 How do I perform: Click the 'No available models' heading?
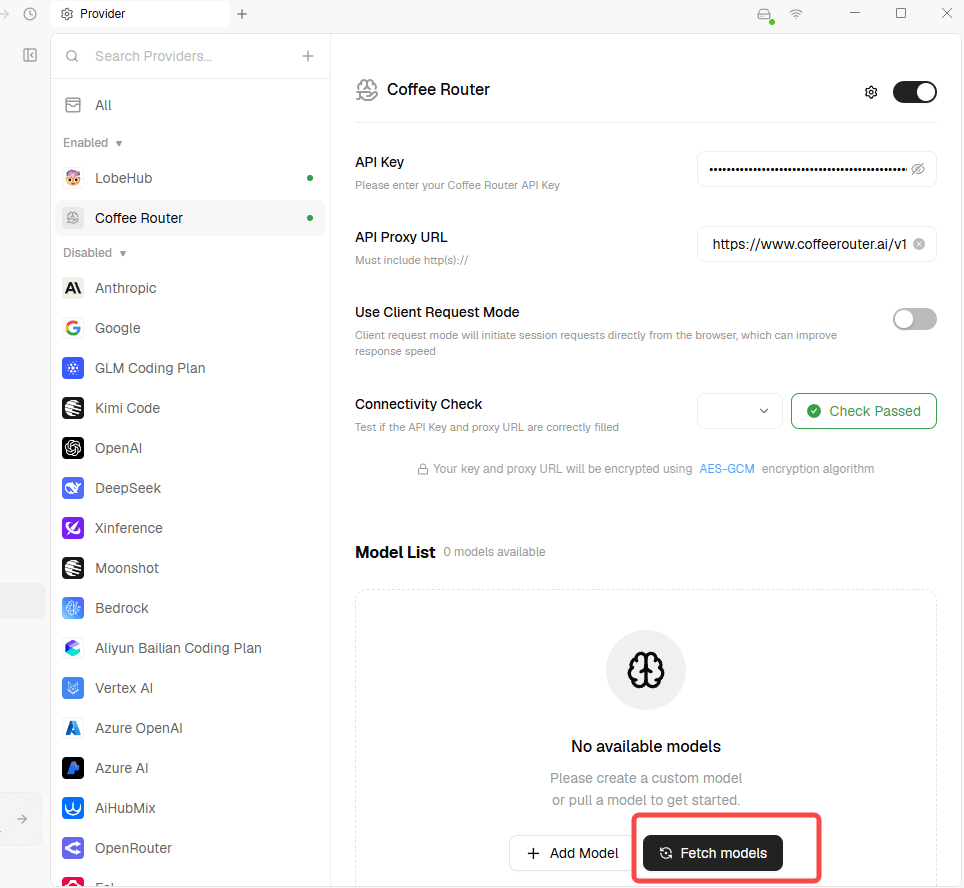tap(646, 746)
